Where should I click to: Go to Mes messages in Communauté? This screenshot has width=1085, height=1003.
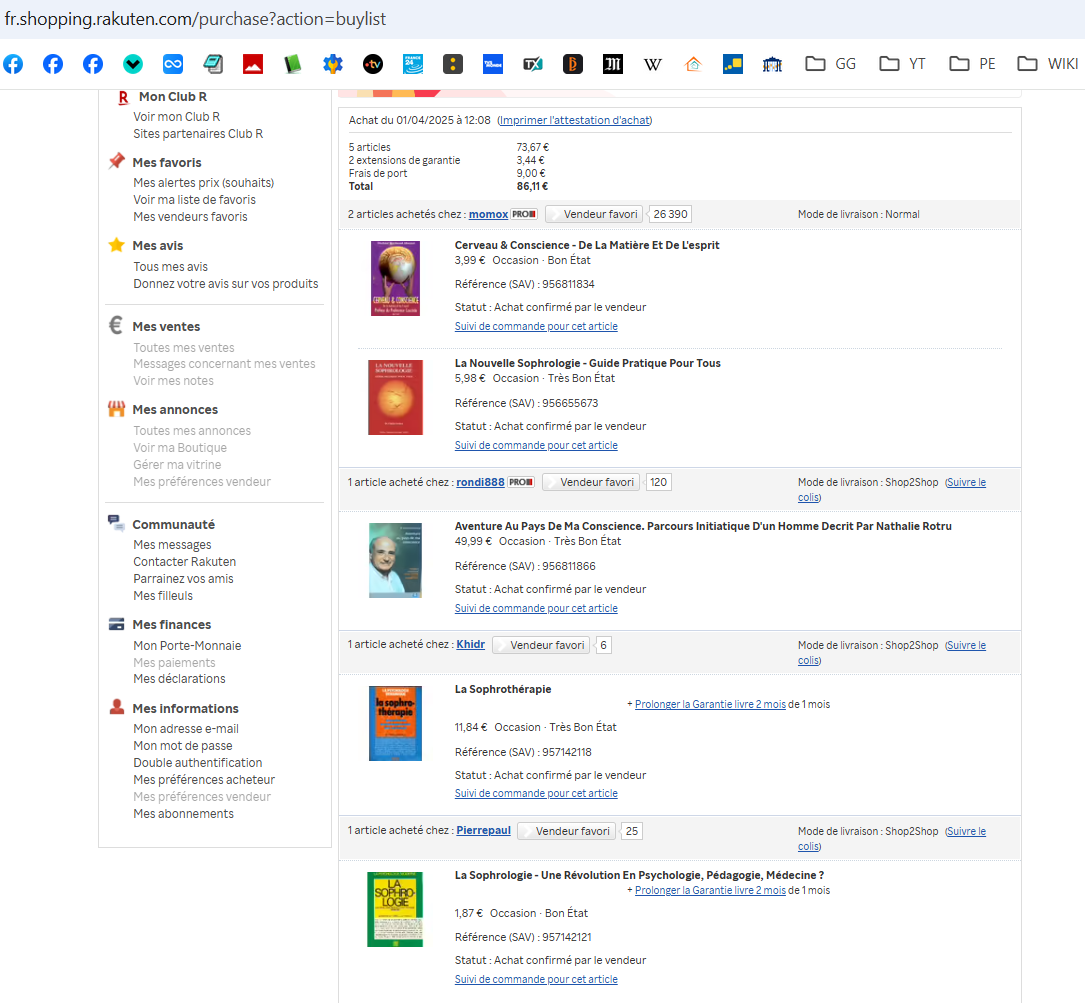(x=172, y=545)
